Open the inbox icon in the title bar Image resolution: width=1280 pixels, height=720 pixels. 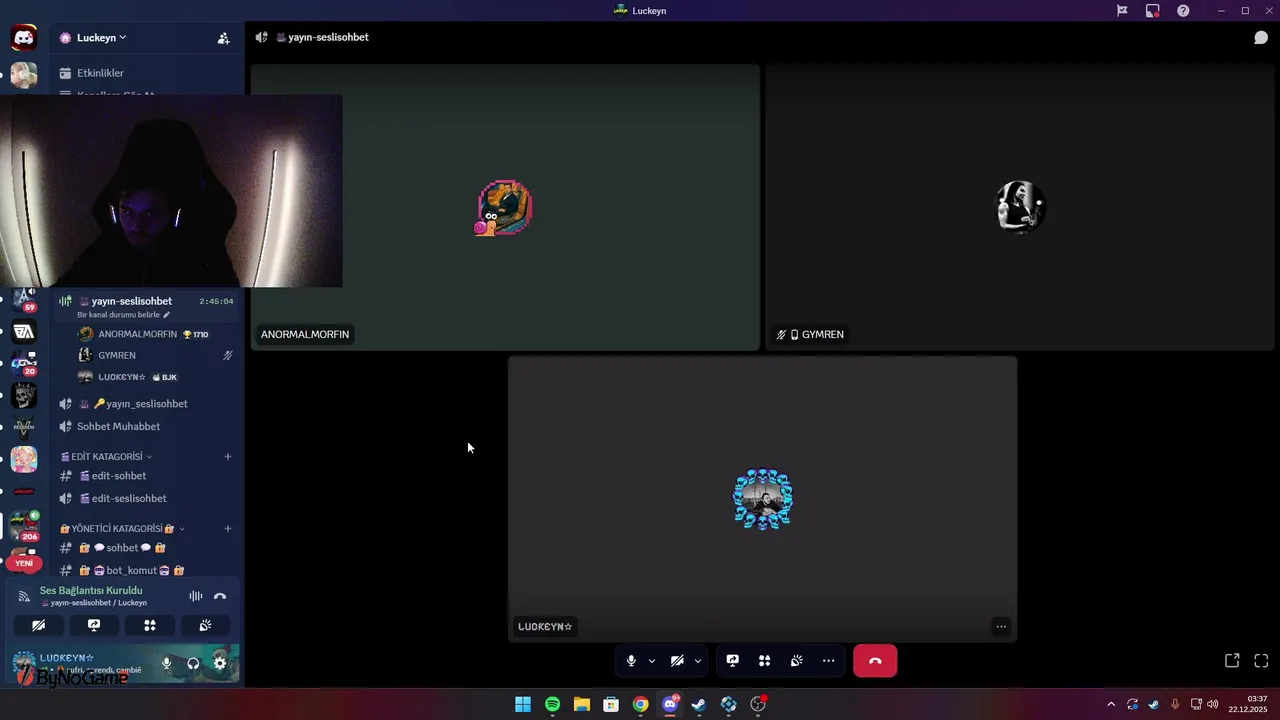coord(1153,11)
